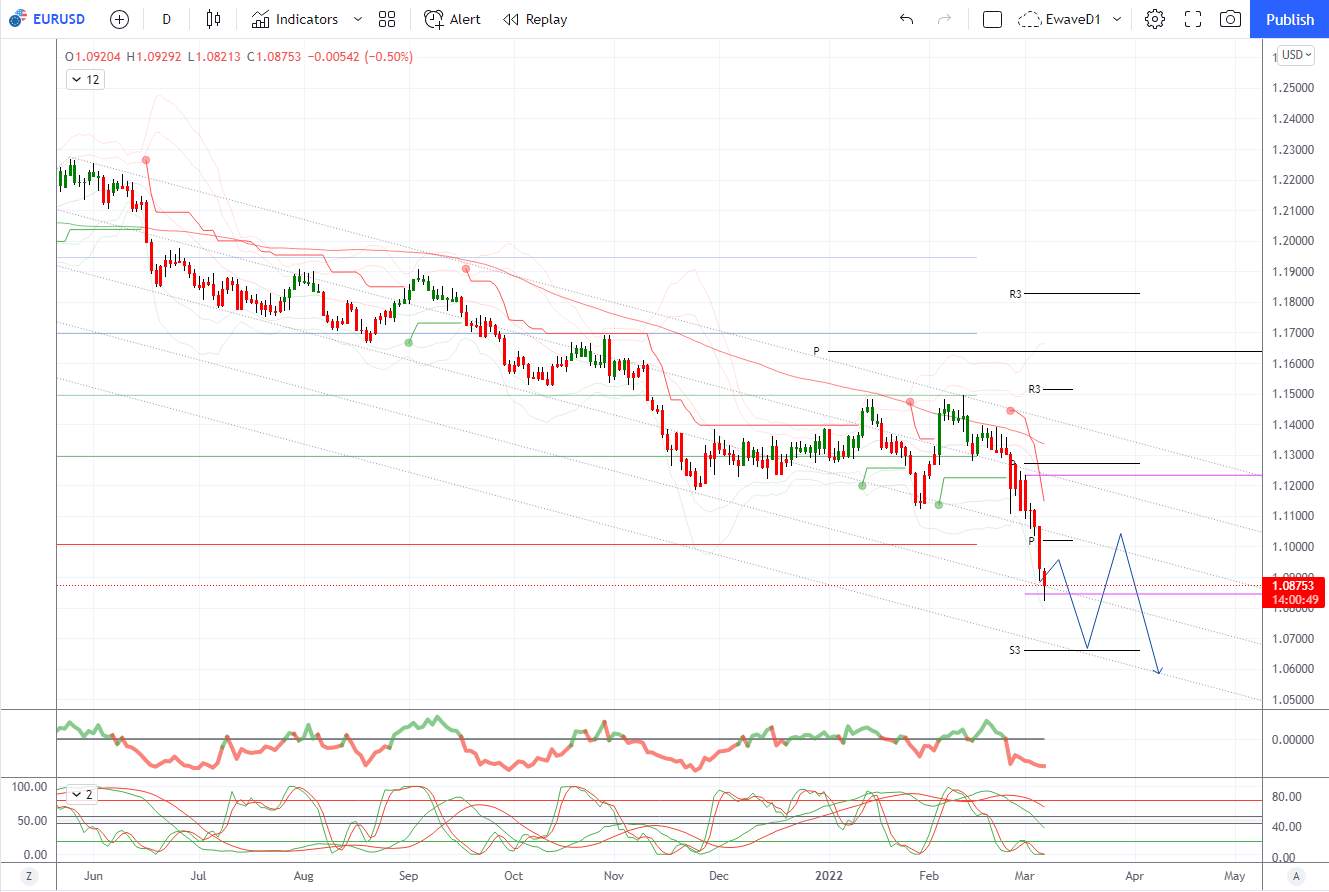Click the upper R3 pivot label near 1.18000

[x=1016, y=295]
